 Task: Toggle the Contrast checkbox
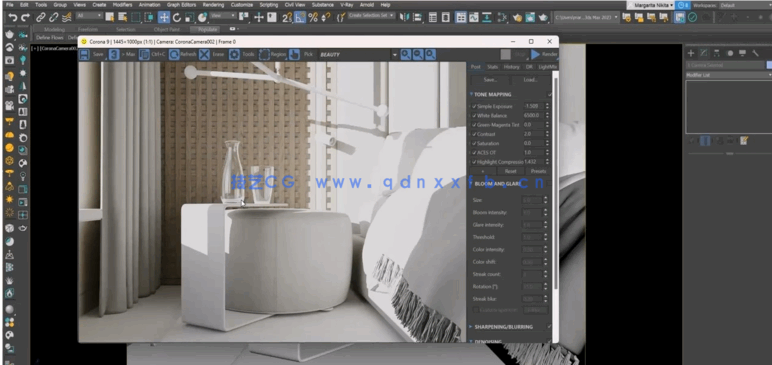tap(474, 134)
